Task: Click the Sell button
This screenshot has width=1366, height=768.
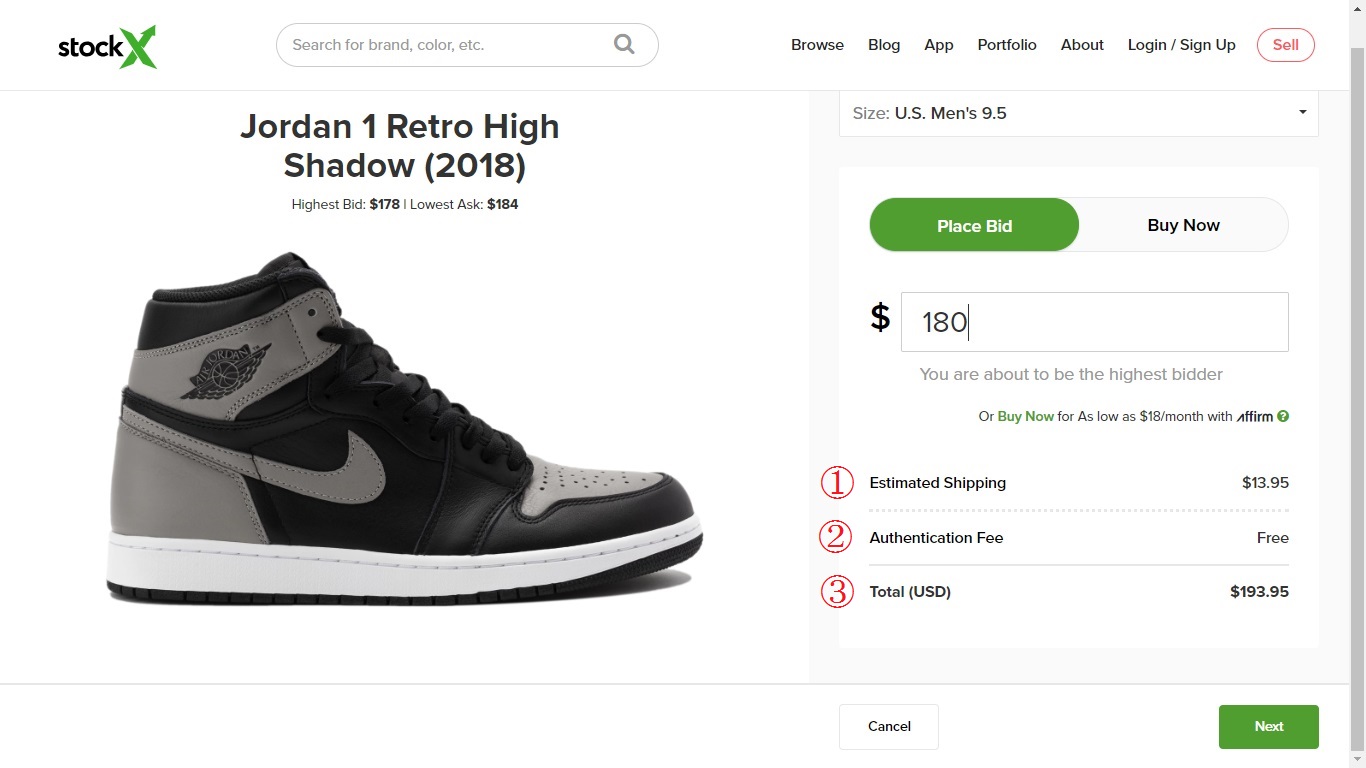Action: [1285, 45]
